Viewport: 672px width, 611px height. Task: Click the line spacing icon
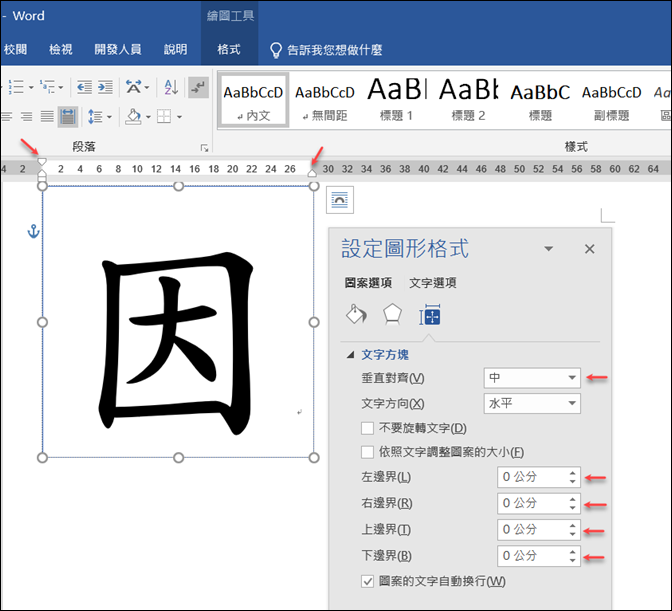point(95,117)
